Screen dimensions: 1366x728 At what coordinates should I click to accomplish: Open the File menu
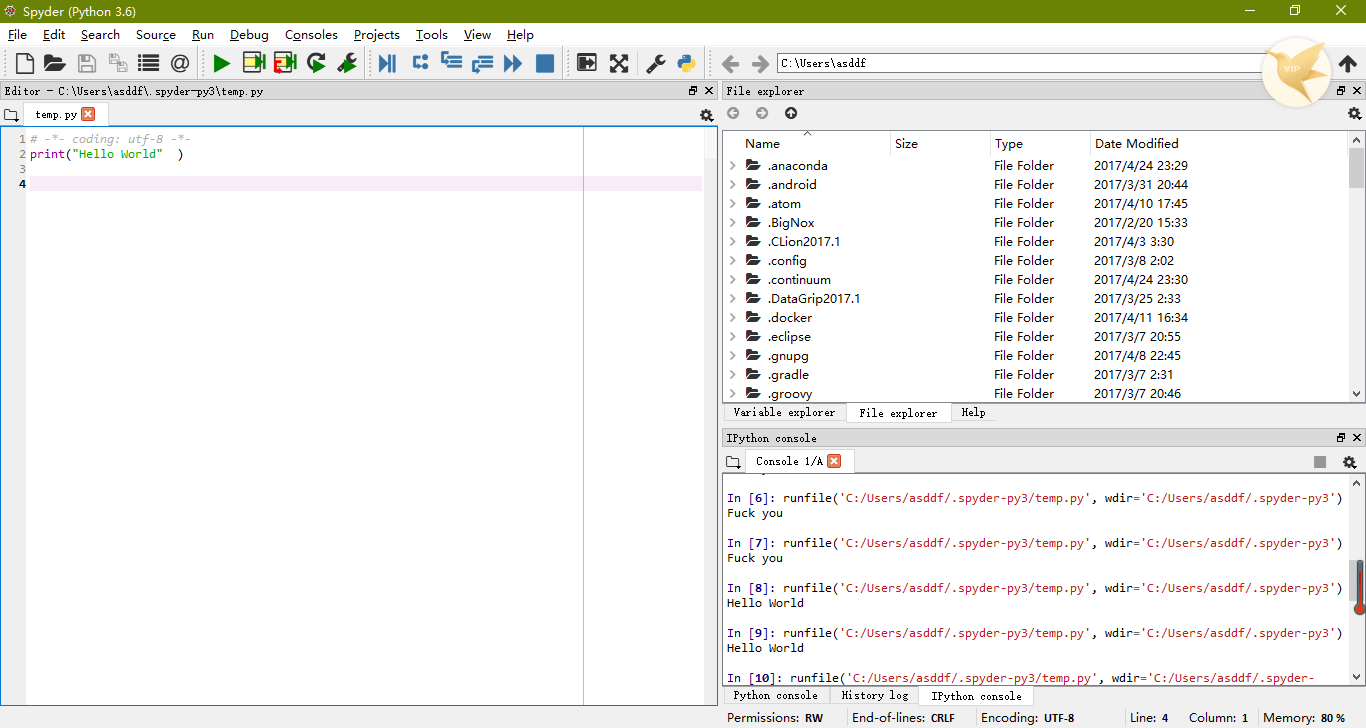(17, 34)
